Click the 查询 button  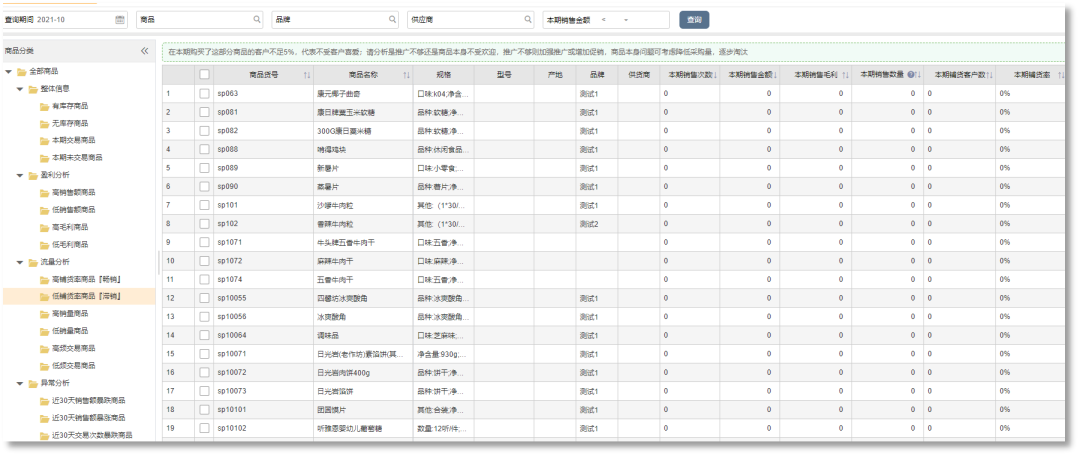(694, 20)
